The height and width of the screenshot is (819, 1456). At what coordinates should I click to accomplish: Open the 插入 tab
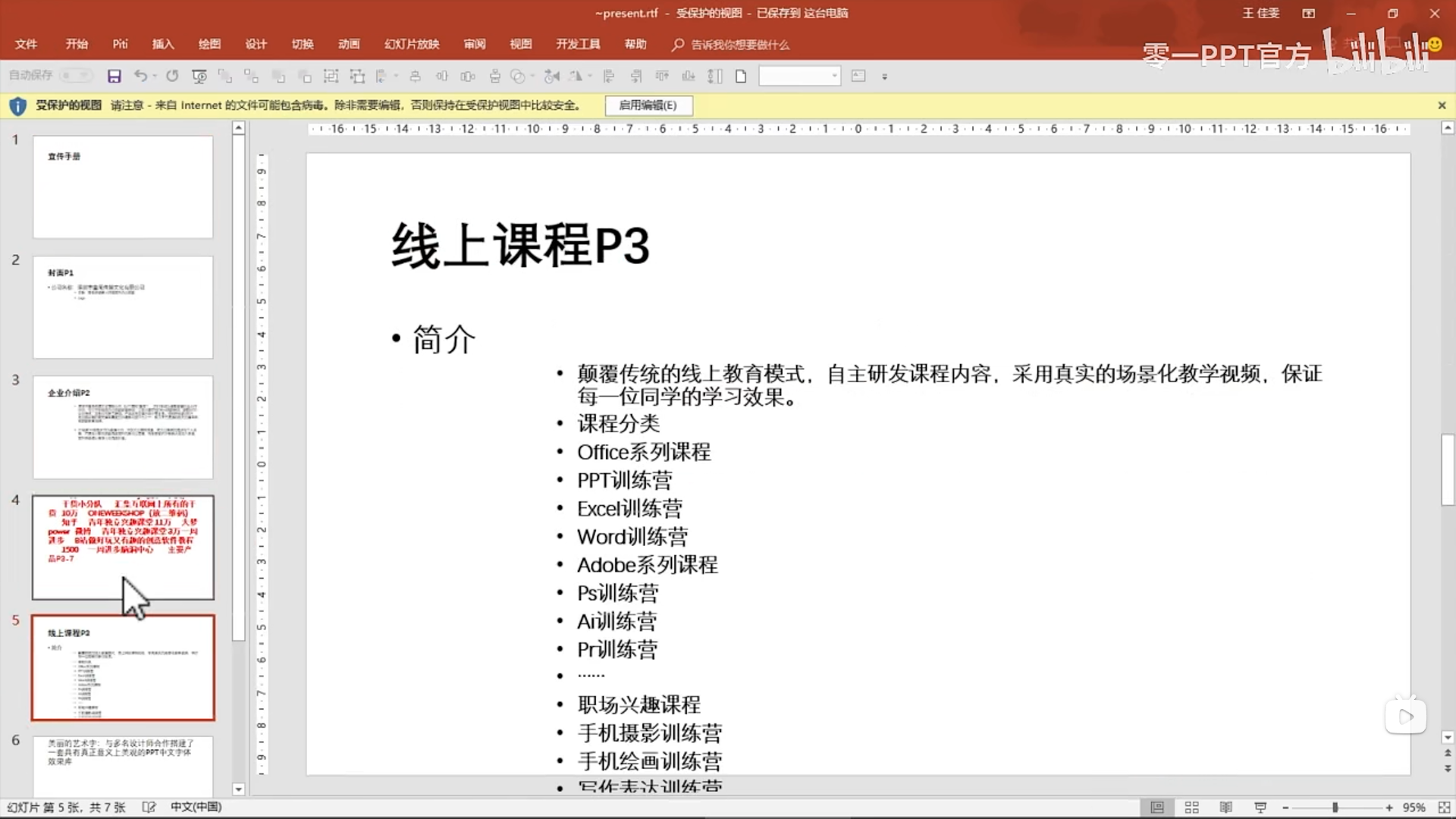(162, 44)
